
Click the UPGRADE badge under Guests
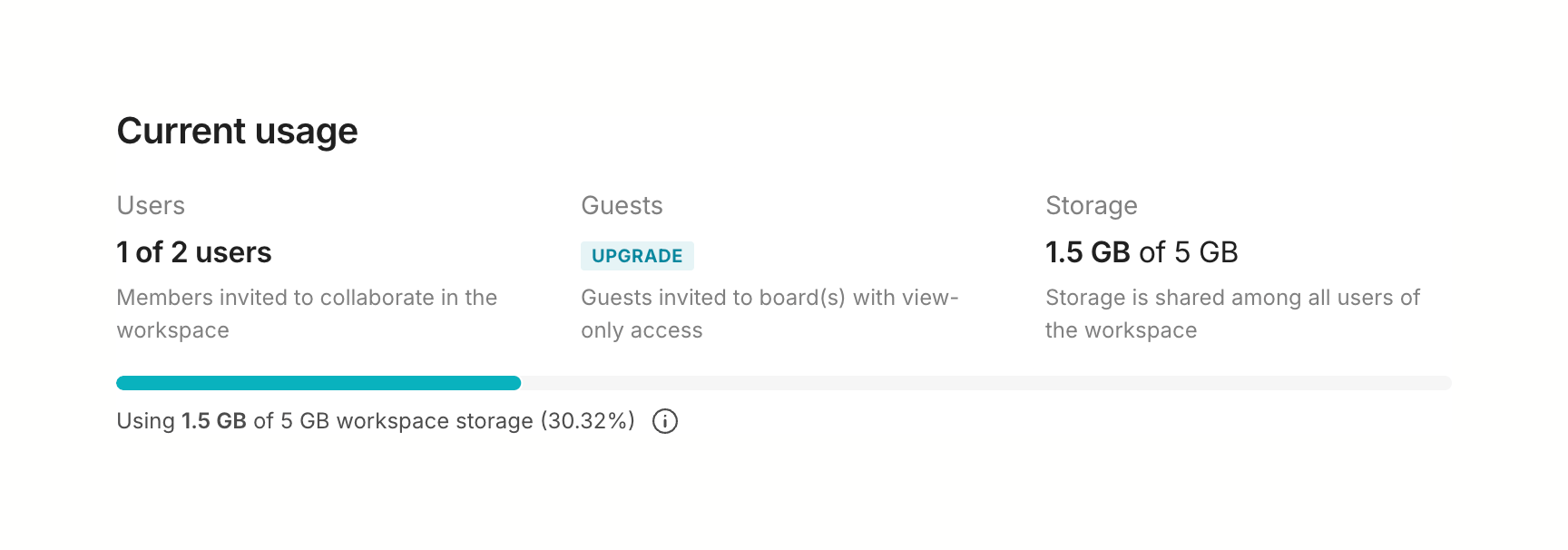pos(637,256)
